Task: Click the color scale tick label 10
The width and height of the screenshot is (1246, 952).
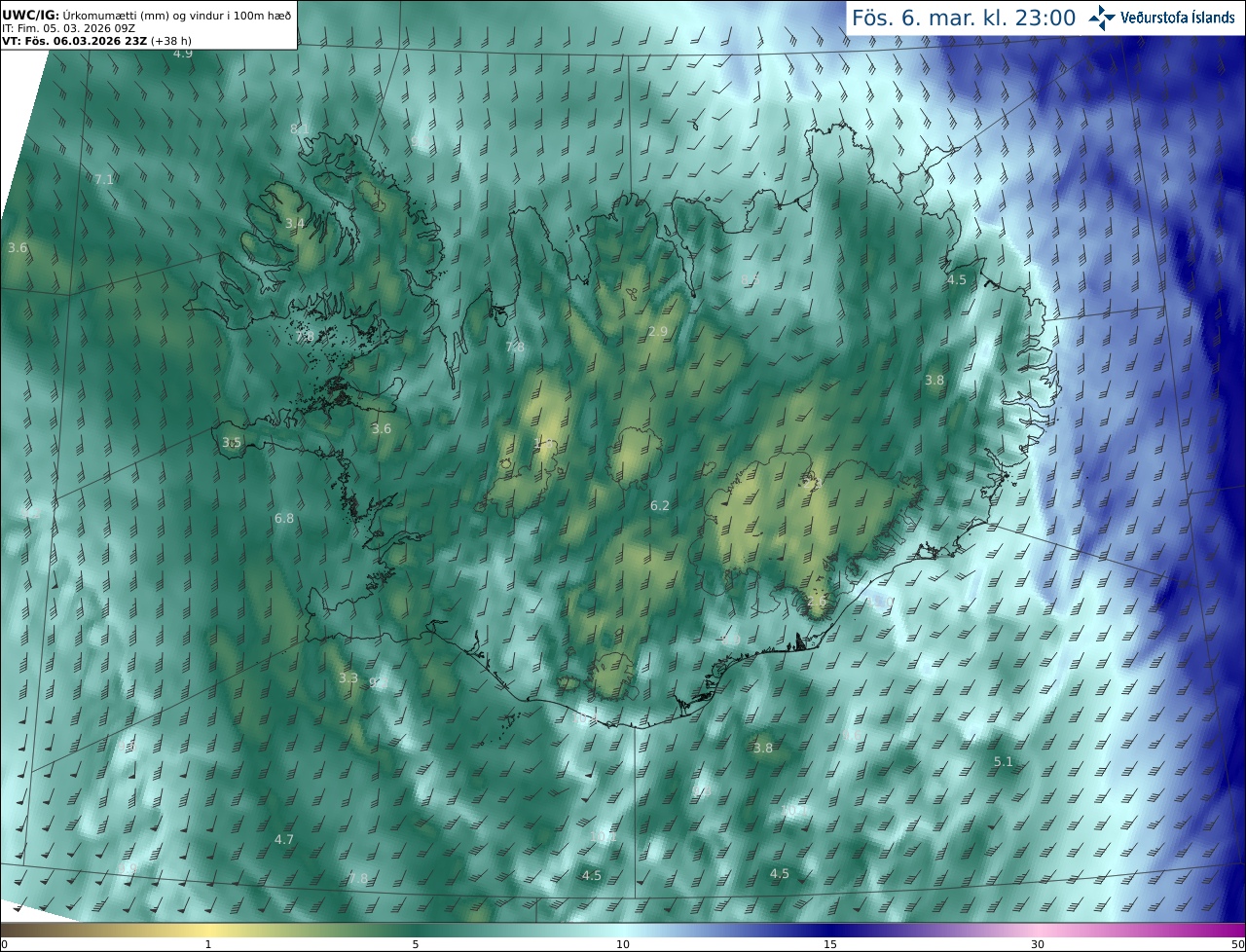Action: (x=623, y=944)
